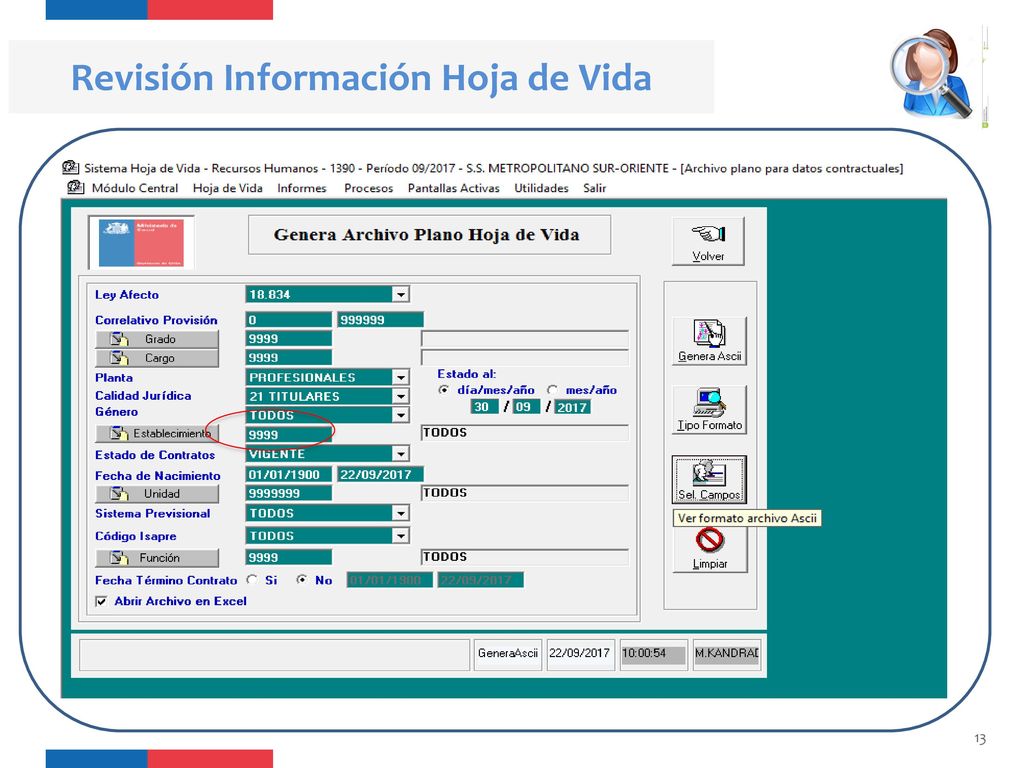Click the Establecimiento code field 9999

289,435
